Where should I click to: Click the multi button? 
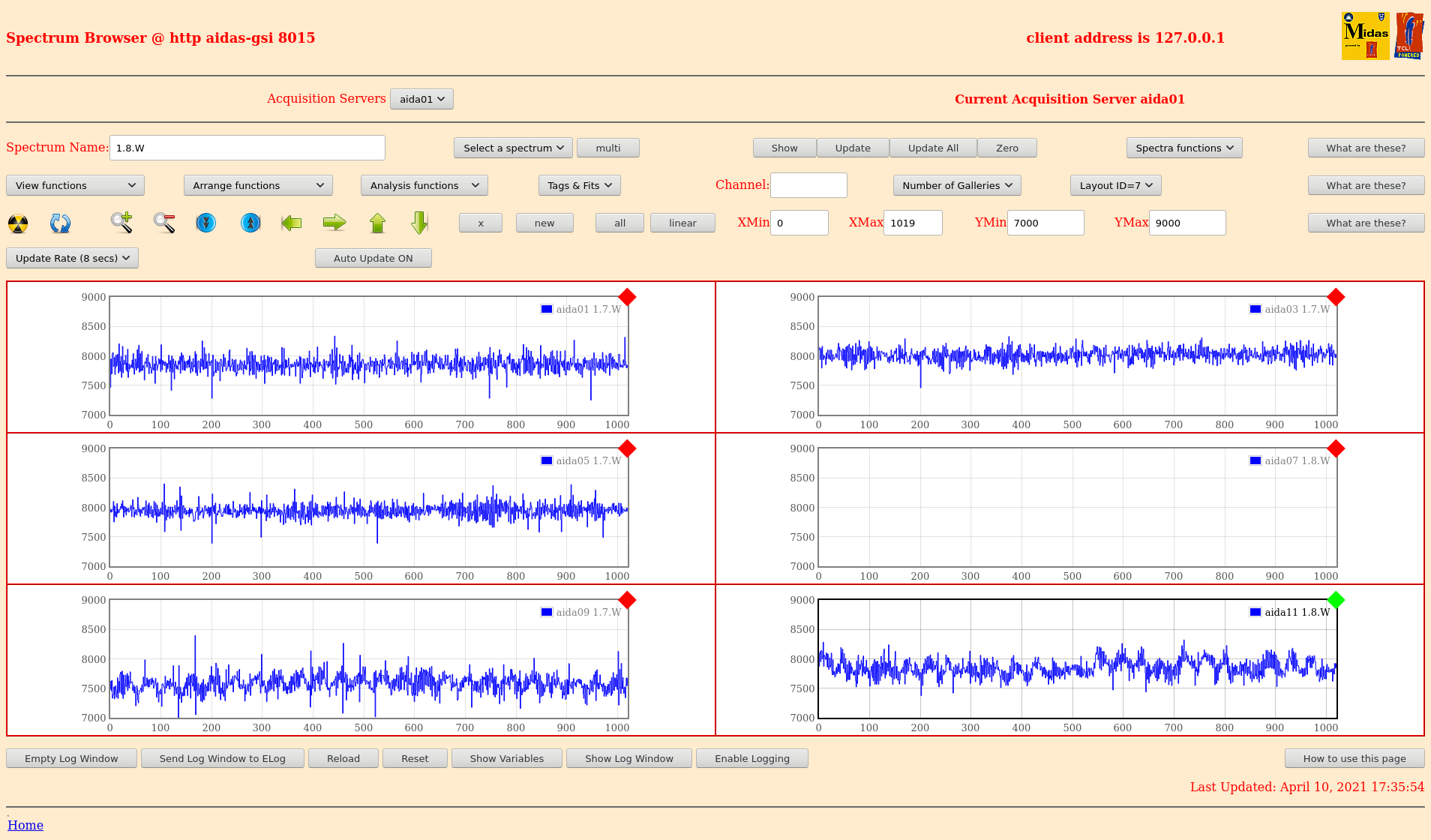point(608,148)
